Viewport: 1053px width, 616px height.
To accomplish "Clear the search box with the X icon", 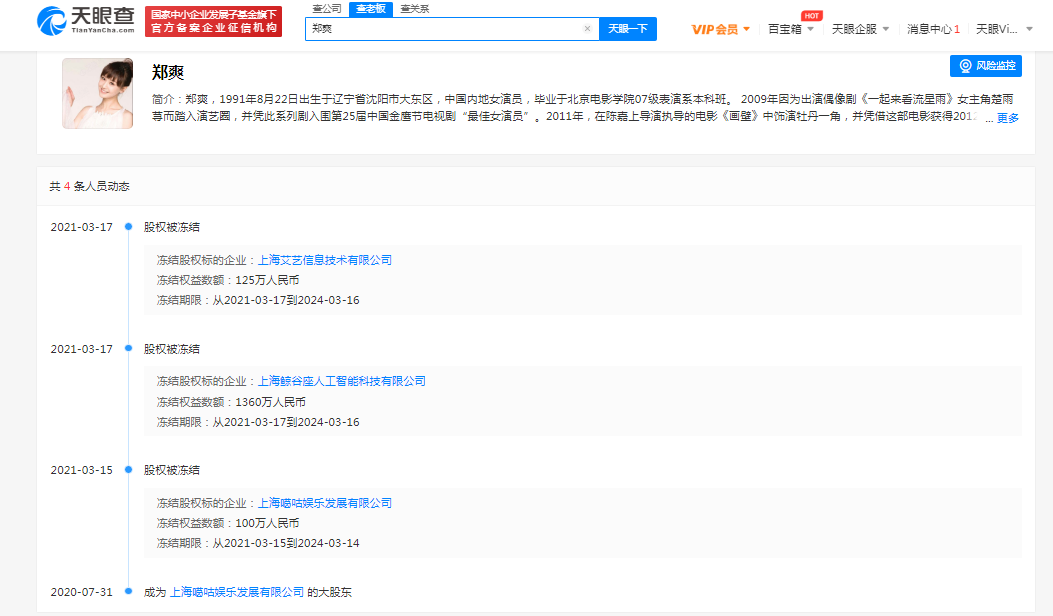I will (587, 29).
